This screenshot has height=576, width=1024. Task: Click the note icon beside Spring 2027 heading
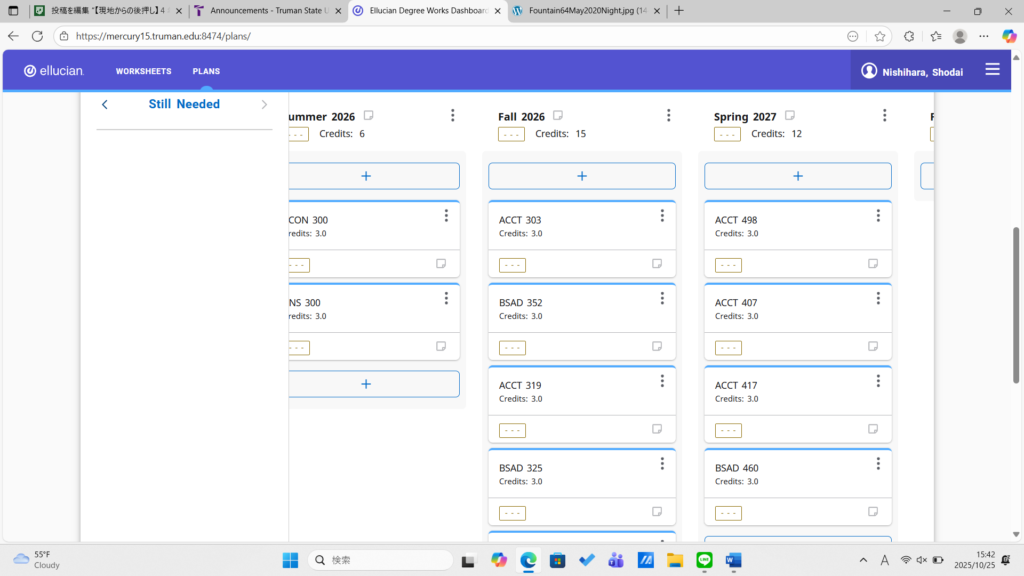tap(790, 116)
